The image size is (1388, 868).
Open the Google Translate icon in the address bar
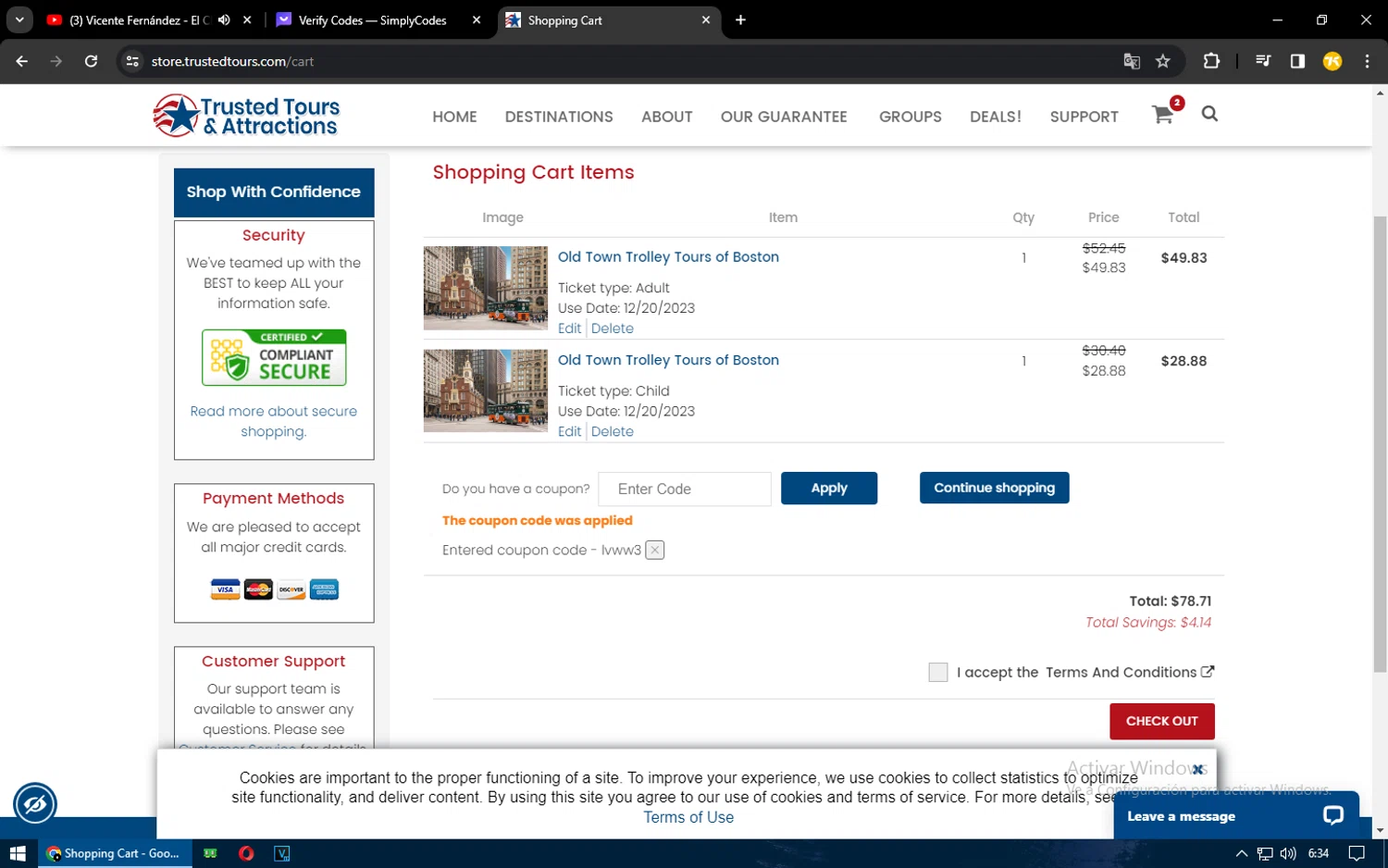point(1132,61)
